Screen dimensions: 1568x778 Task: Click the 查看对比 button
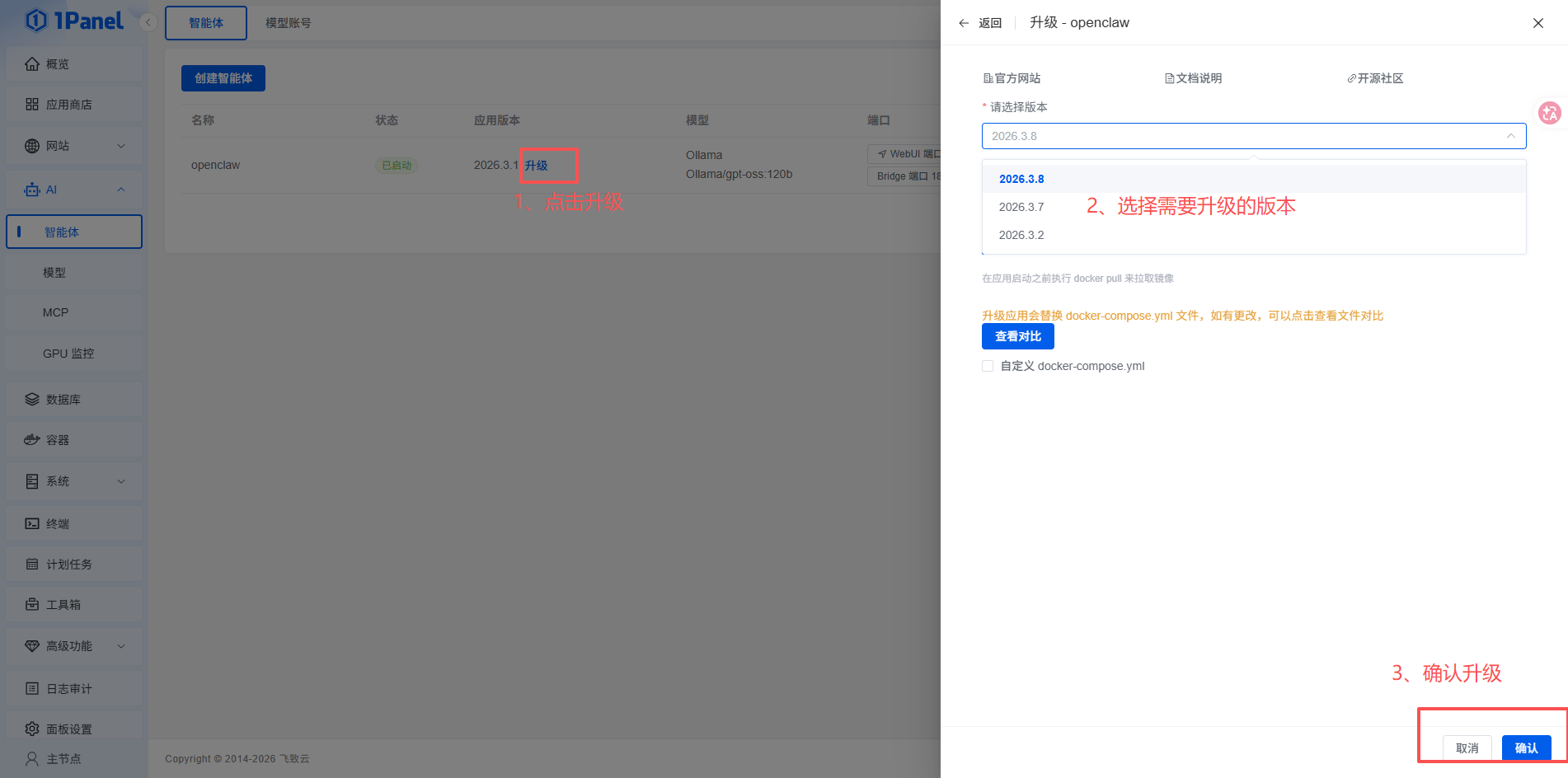click(1017, 336)
